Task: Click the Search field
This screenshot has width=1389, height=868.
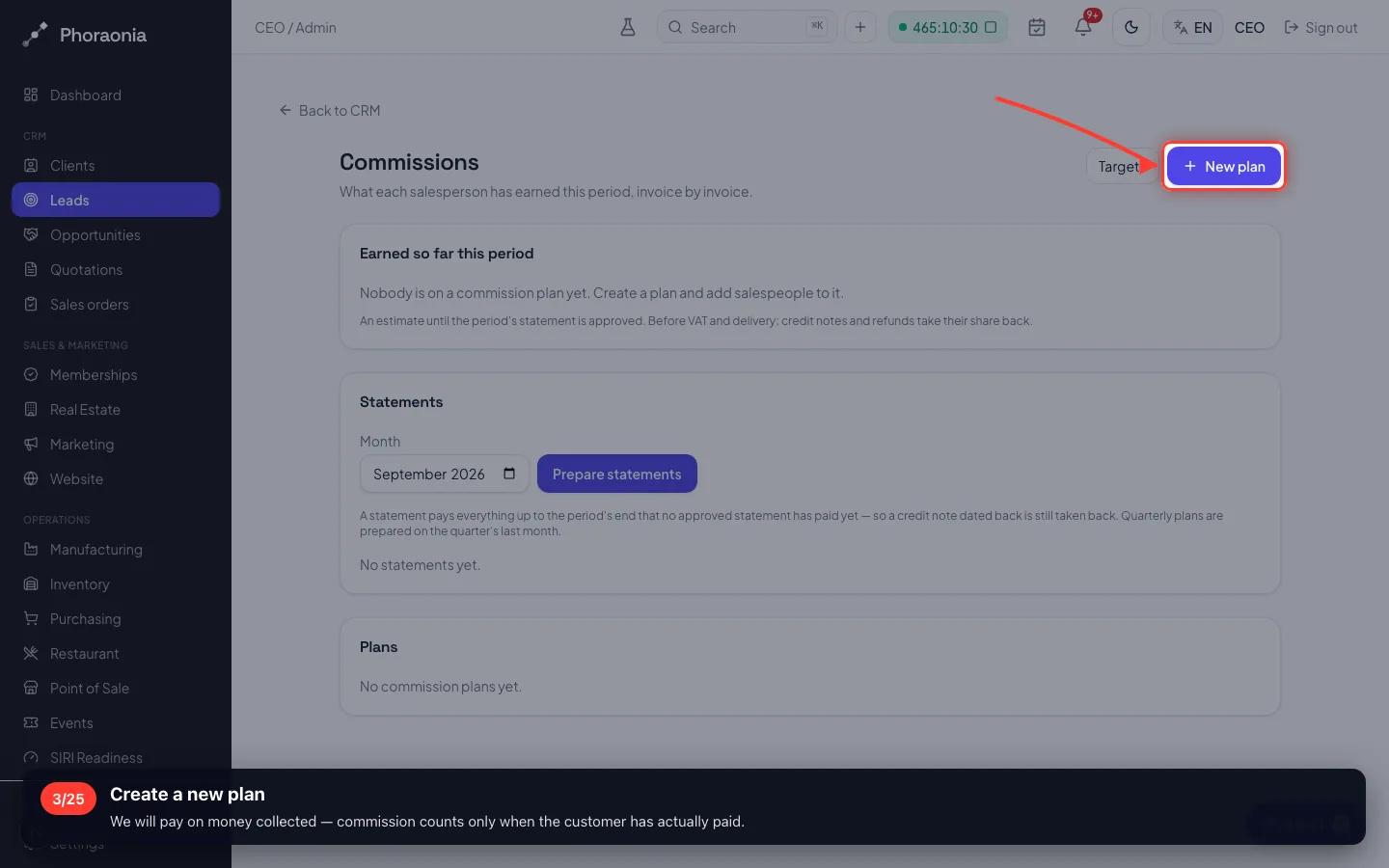Action: click(x=748, y=27)
